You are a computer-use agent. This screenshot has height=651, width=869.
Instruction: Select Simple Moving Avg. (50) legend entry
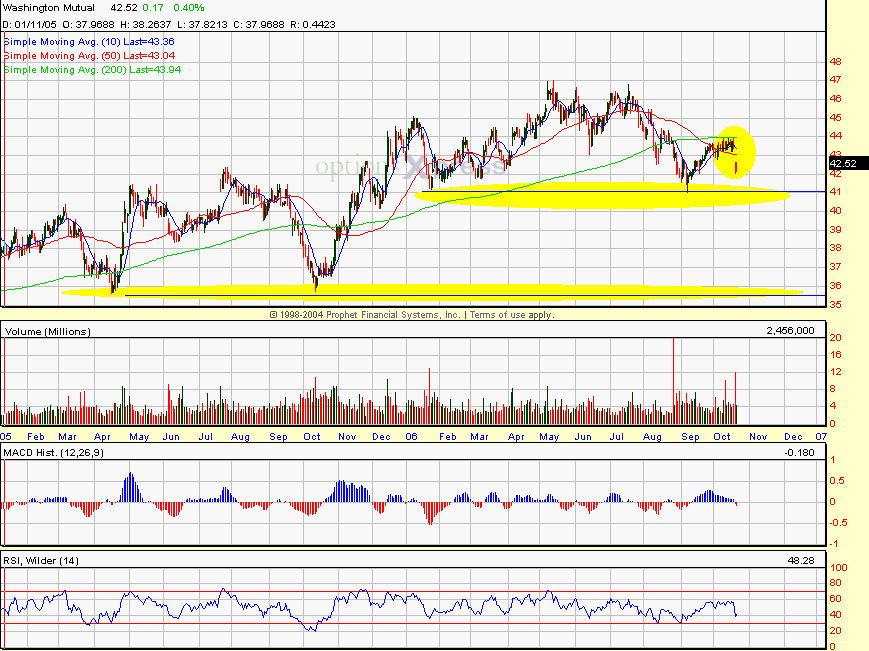click(x=89, y=55)
